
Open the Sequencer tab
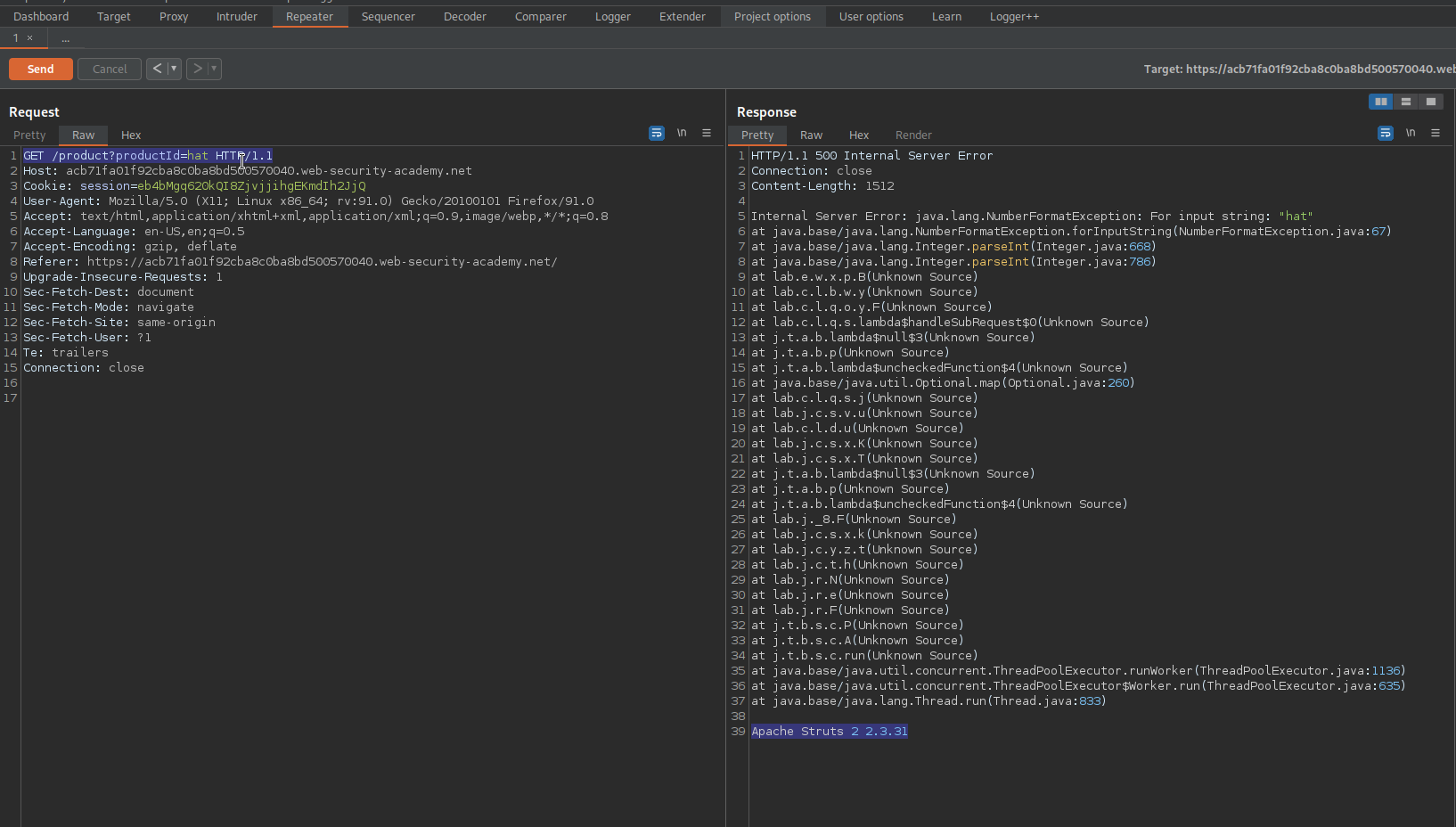pyautogui.click(x=389, y=16)
